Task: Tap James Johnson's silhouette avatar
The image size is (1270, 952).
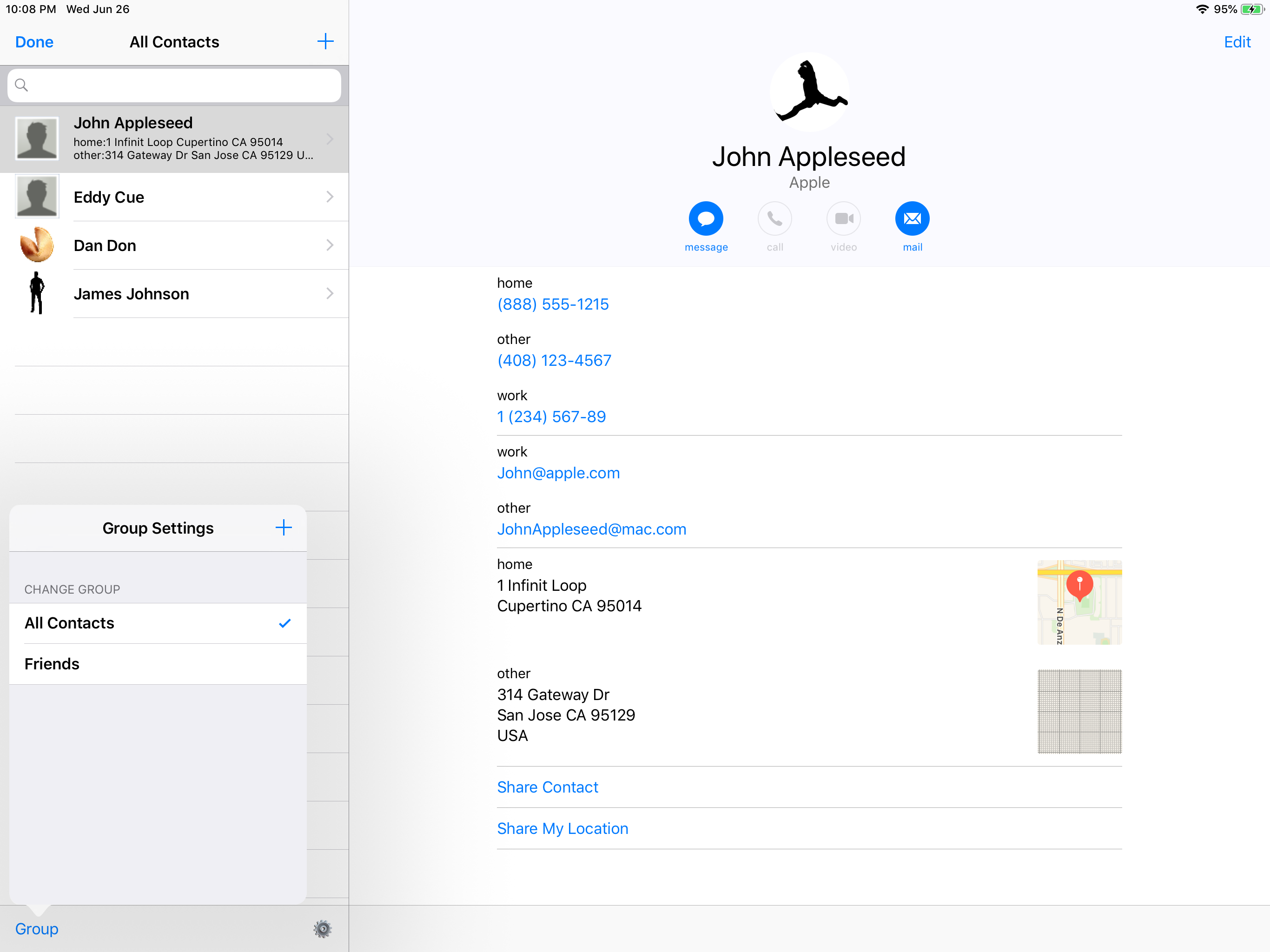Action: pyautogui.click(x=37, y=293)
